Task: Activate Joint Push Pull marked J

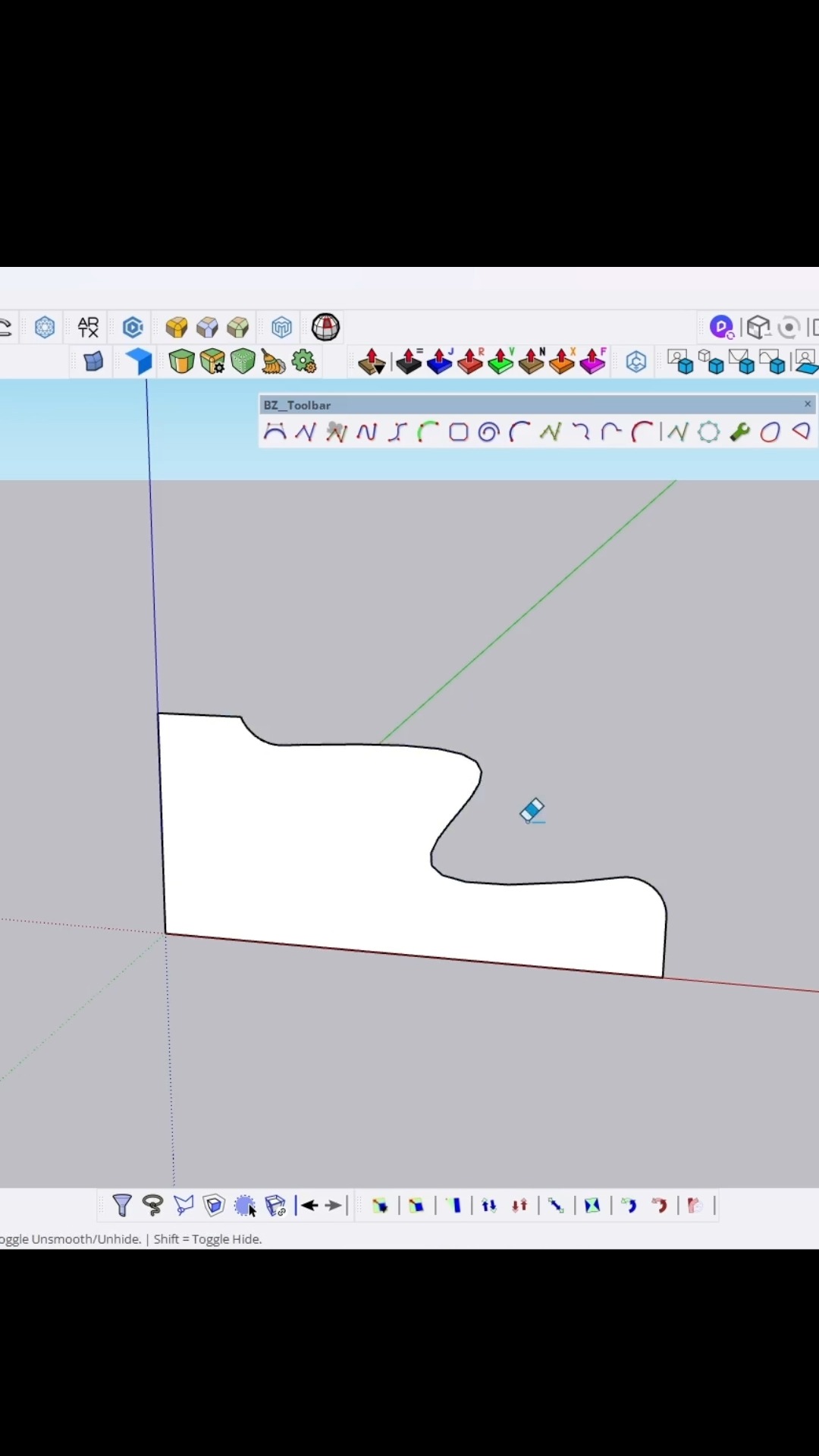Action: [x=440, y=362]
